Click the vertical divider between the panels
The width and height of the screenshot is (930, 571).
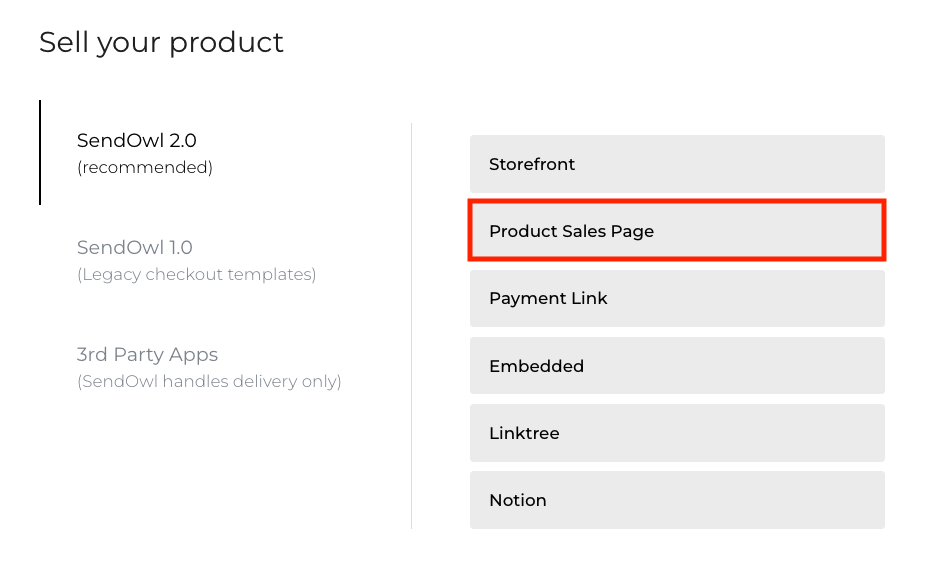coord(411,325)
